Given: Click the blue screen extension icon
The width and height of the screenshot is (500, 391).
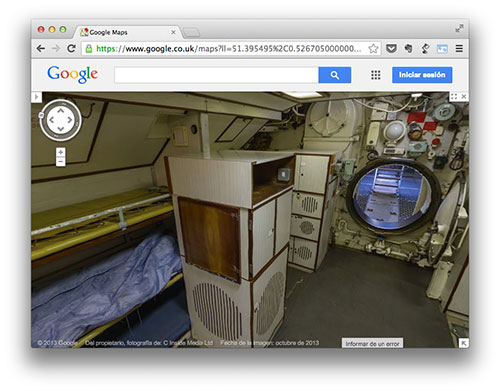Looking at the screenshot, I should (x=442, y=49).
